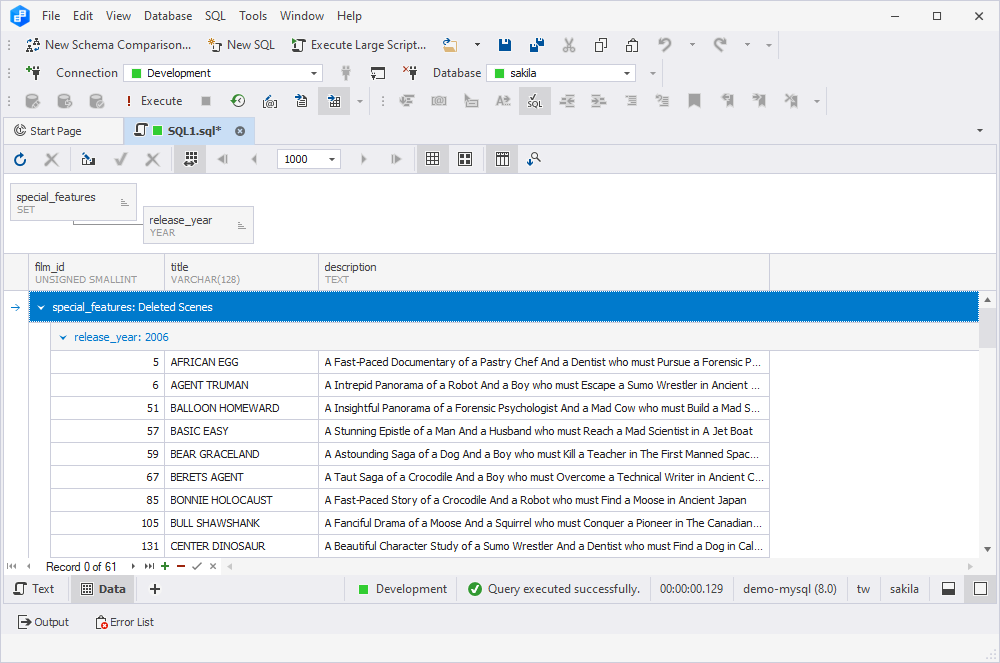The height and width of the screenshot is (663, 1000).
Task: Click the special_features group-by box
Action: [x=73, y=202]
